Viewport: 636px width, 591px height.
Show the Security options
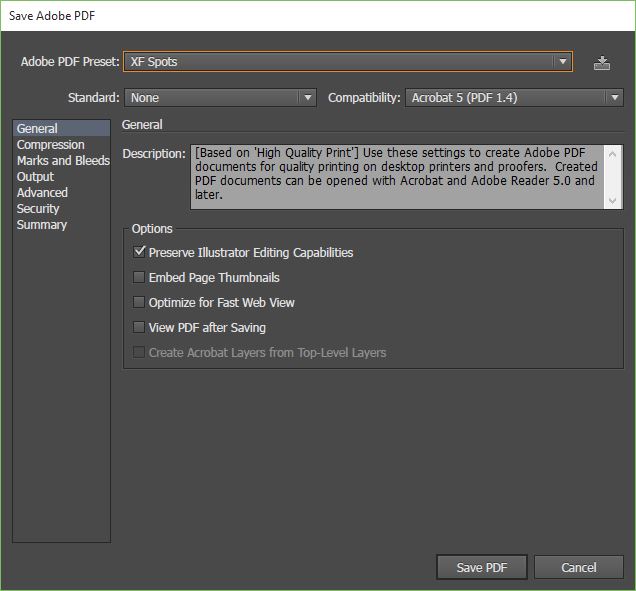click(38, 209)
